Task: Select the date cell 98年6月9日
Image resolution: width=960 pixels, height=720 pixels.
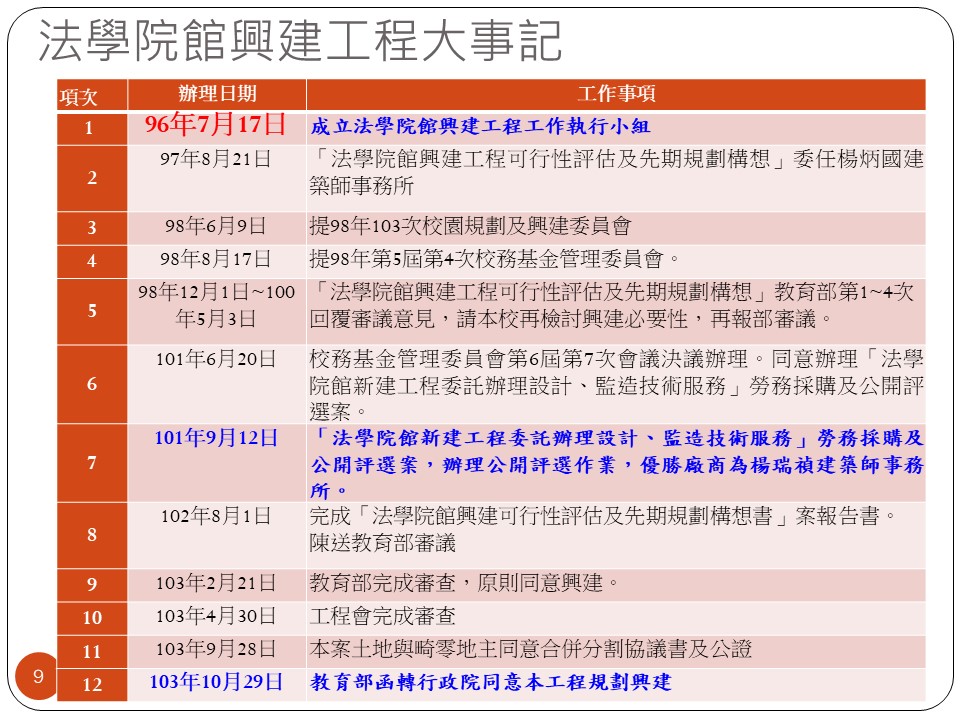Action: [216, 226]
